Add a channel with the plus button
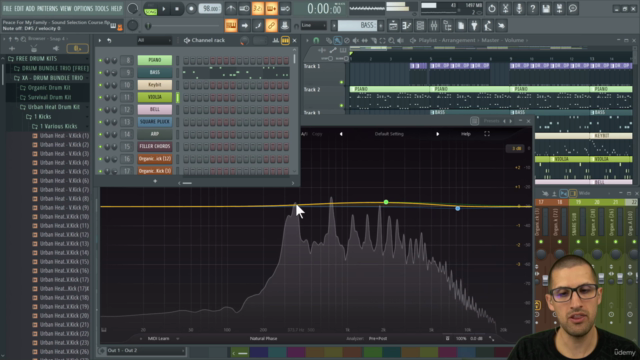 [x=155, y=181]
